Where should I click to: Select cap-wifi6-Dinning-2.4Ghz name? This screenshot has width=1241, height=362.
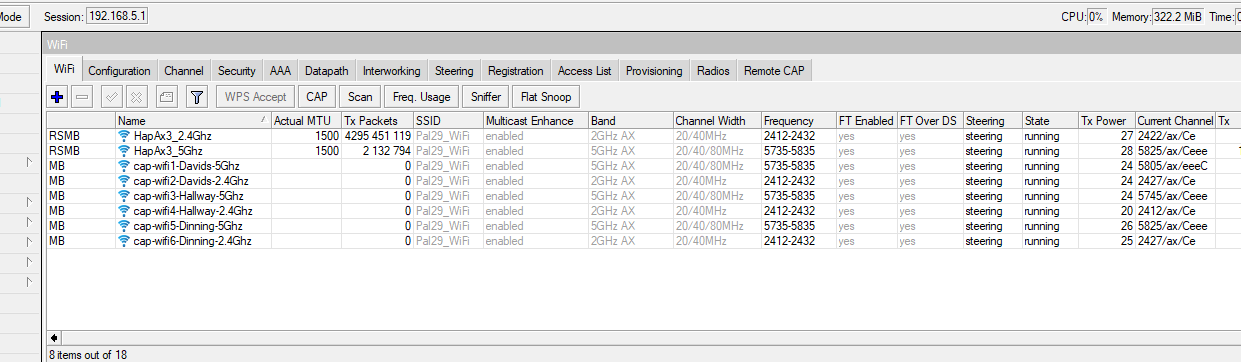[192, 241]
